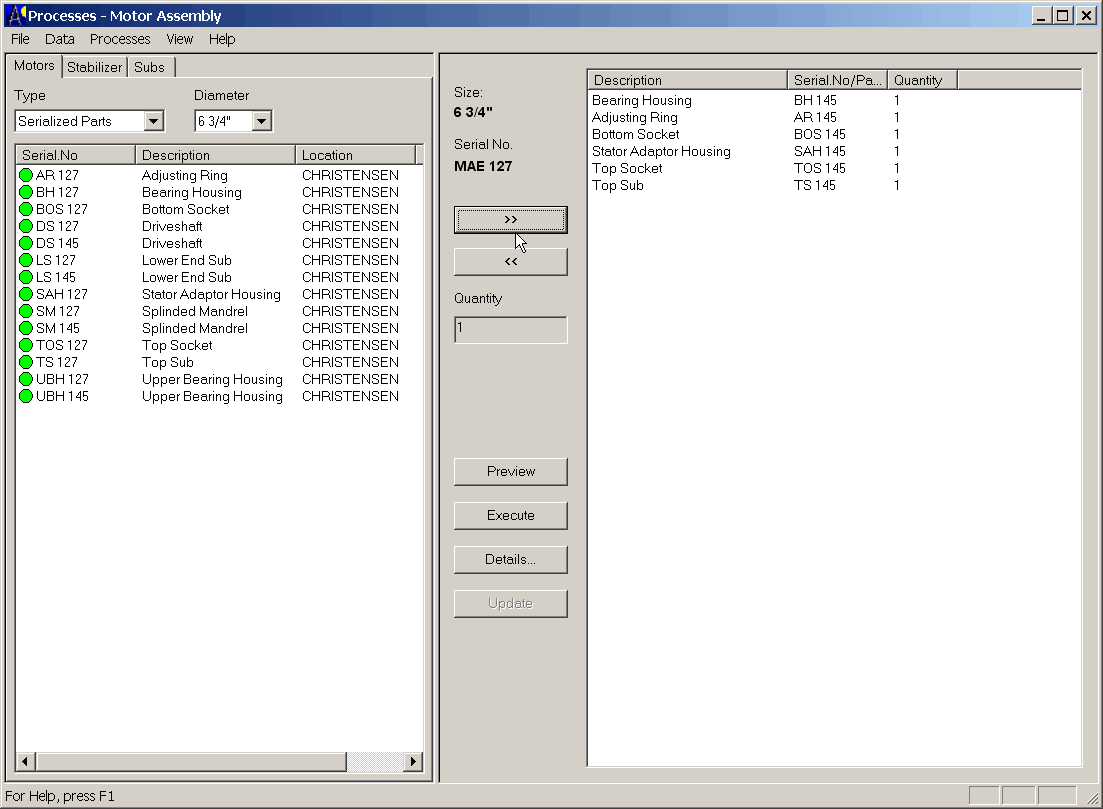This screenshot has height=809, width=1103.
Task: Click green status icon for UBH 145
Action: click(x=26, y=396)
